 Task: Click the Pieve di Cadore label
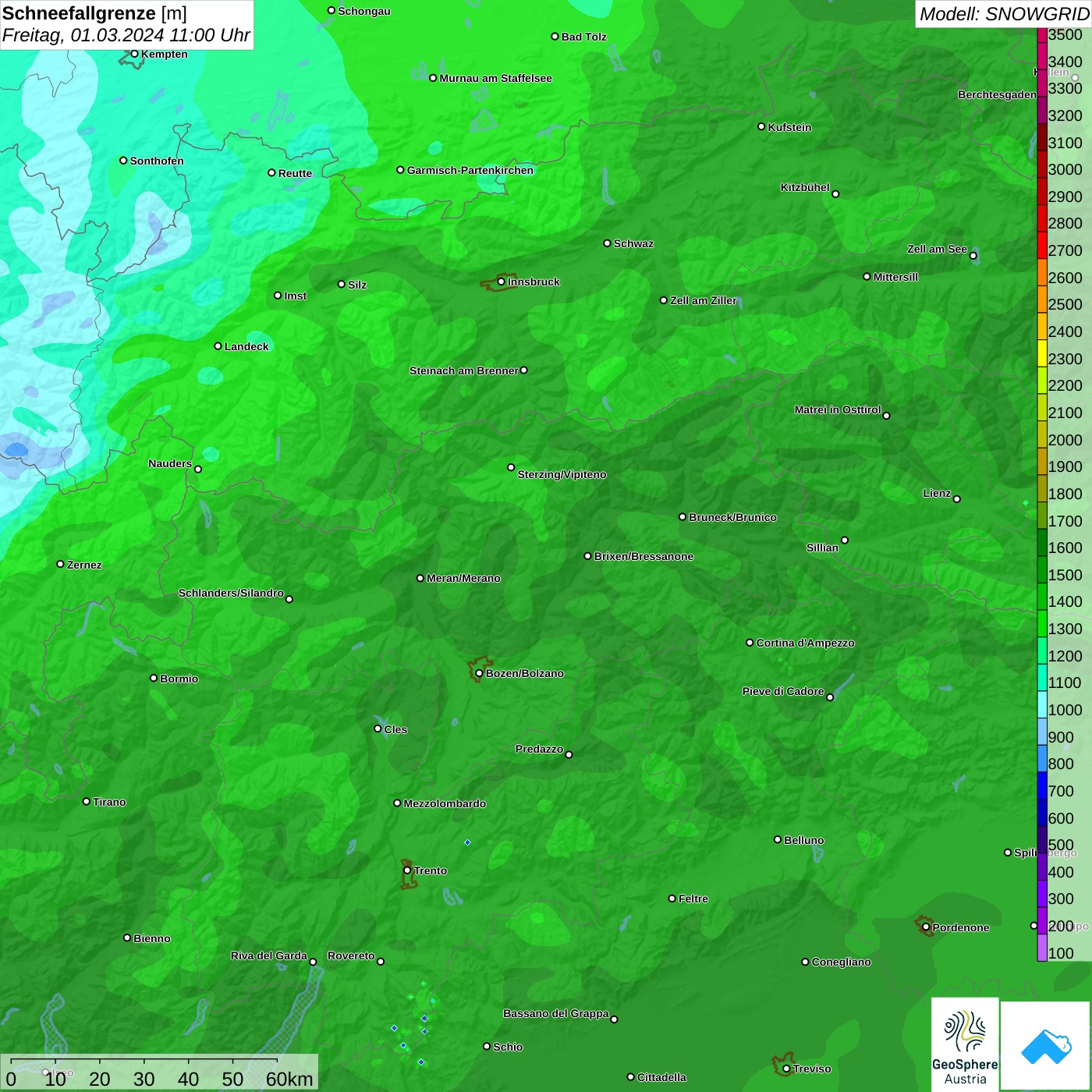783,691
